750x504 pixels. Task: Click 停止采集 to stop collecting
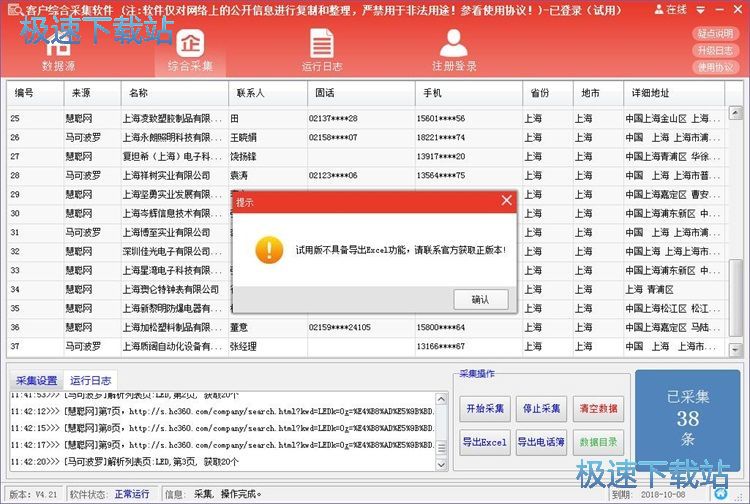[541, 408]
